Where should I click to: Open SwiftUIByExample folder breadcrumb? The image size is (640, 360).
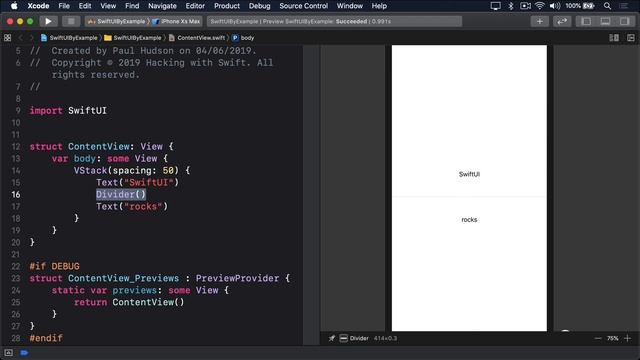133,38
